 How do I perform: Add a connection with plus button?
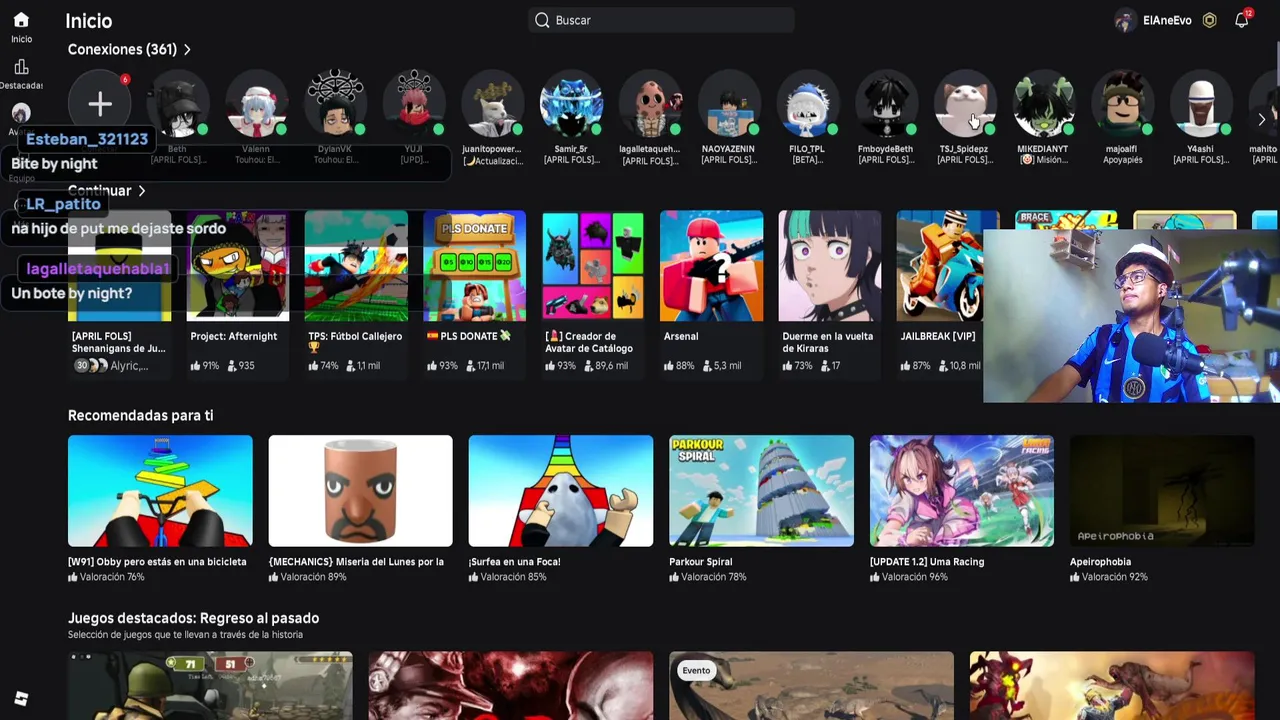(x=99, y=104)
